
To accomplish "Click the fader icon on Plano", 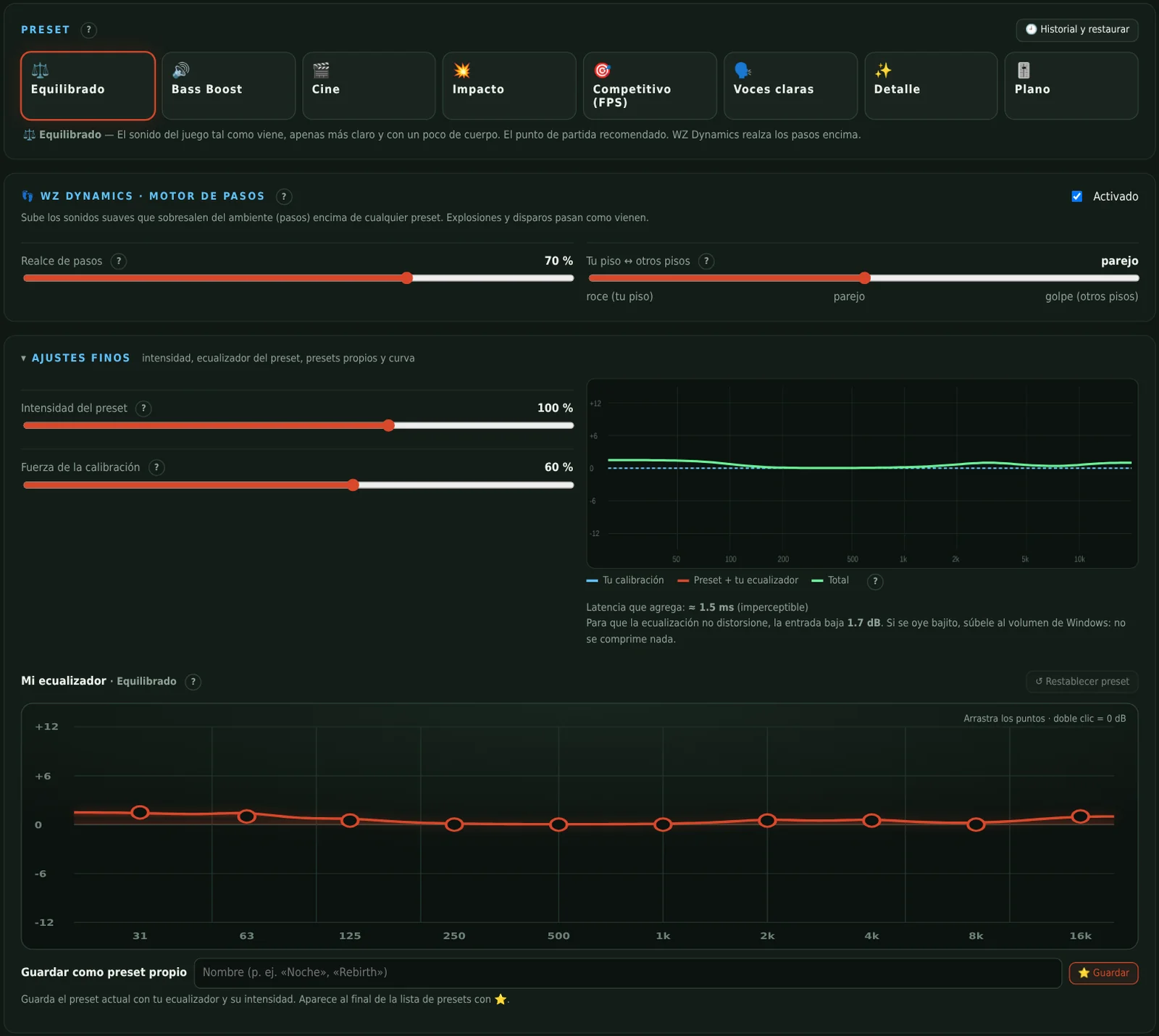I will pos(1024,70).
